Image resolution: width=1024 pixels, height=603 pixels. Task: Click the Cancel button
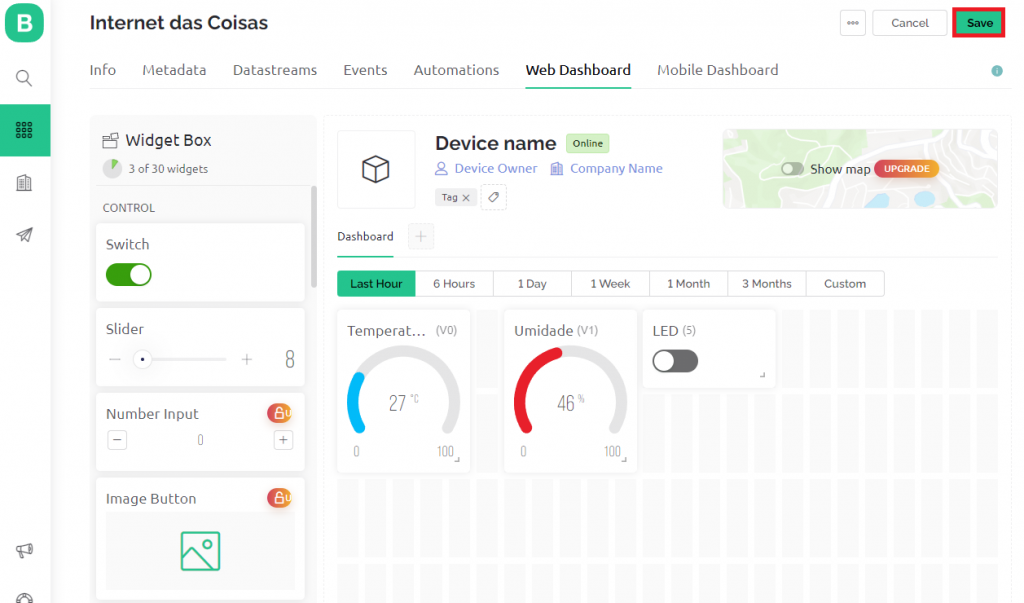tap(910, 23)
